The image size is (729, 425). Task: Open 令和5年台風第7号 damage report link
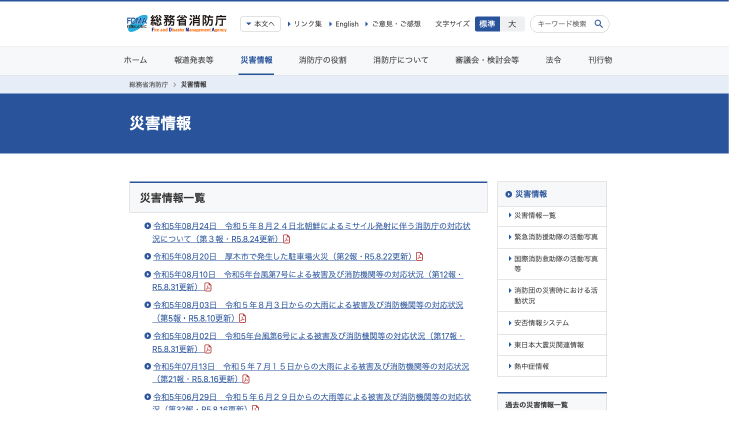308,280
